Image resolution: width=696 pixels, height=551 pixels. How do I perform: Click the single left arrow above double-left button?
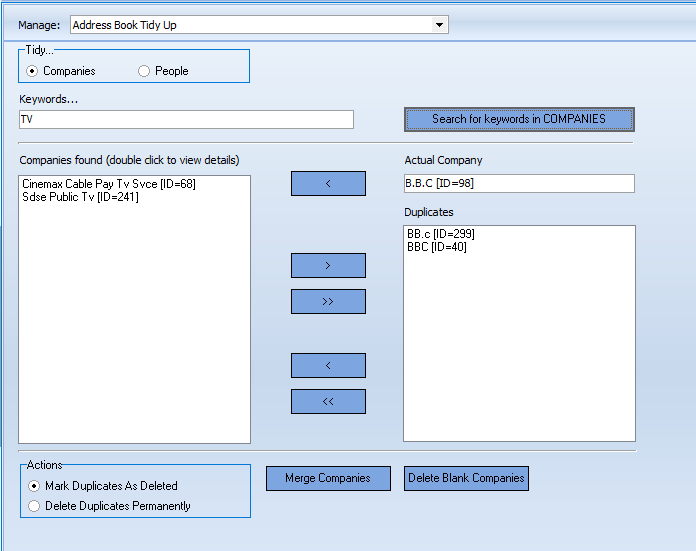(x=328, y=365)
